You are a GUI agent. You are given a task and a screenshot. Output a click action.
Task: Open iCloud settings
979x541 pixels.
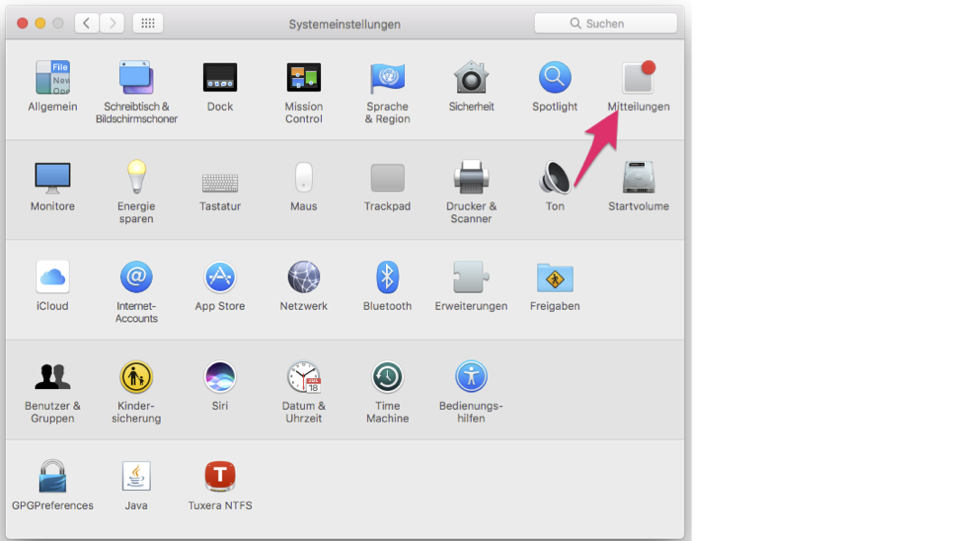[52, 277]
